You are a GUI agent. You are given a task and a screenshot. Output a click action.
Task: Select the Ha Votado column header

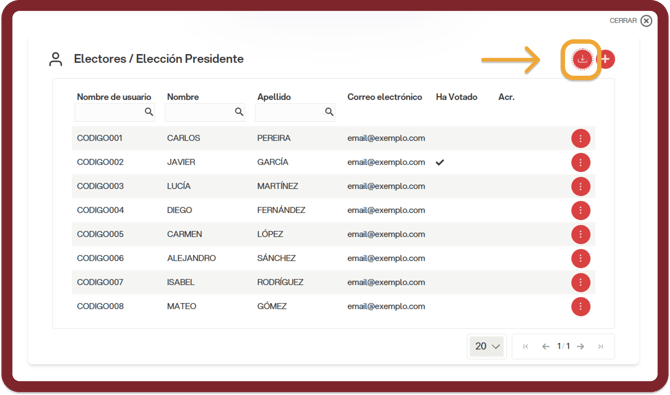(456, 97)
